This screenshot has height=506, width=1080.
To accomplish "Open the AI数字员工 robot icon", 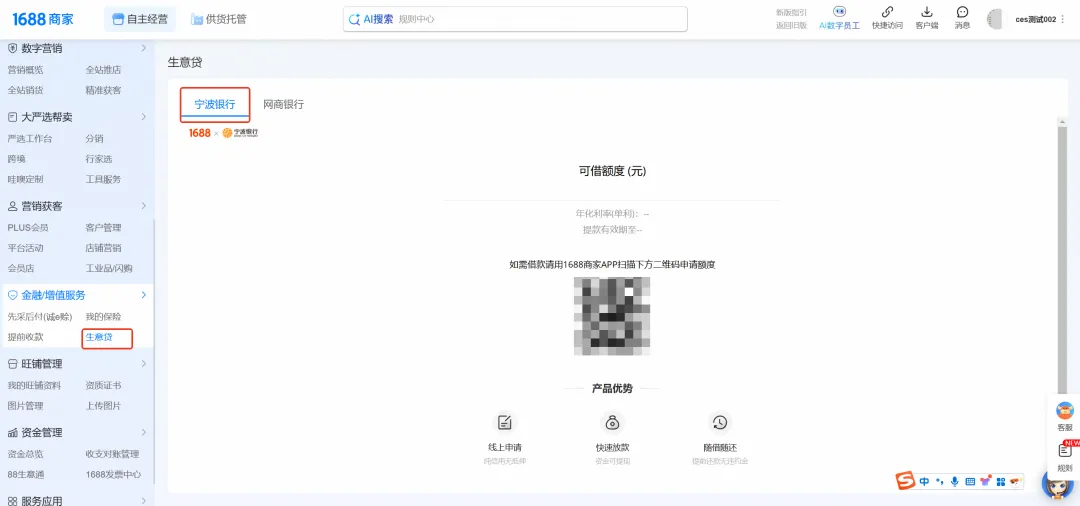I will [x=839, y=12].
